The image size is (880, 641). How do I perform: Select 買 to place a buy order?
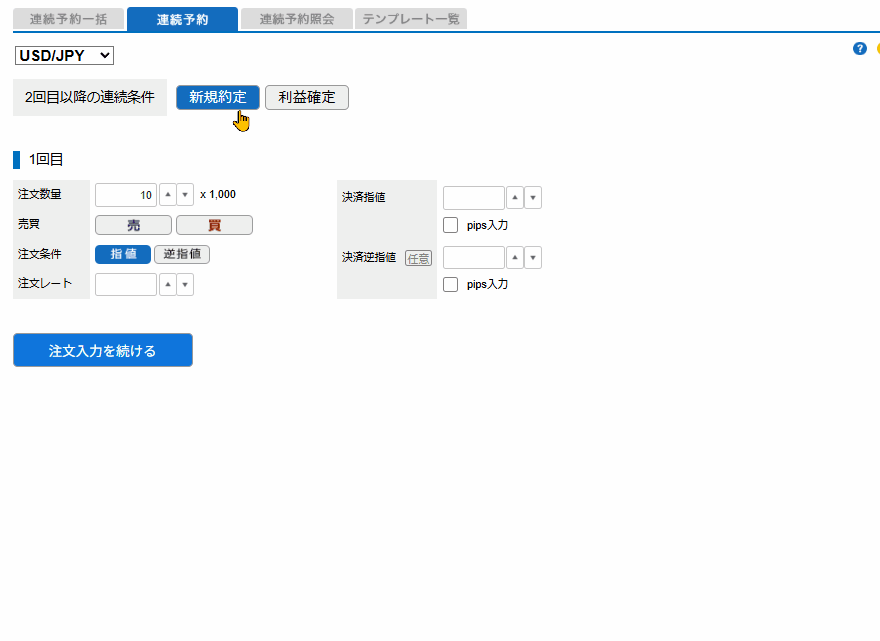click(x=213, y=224)
